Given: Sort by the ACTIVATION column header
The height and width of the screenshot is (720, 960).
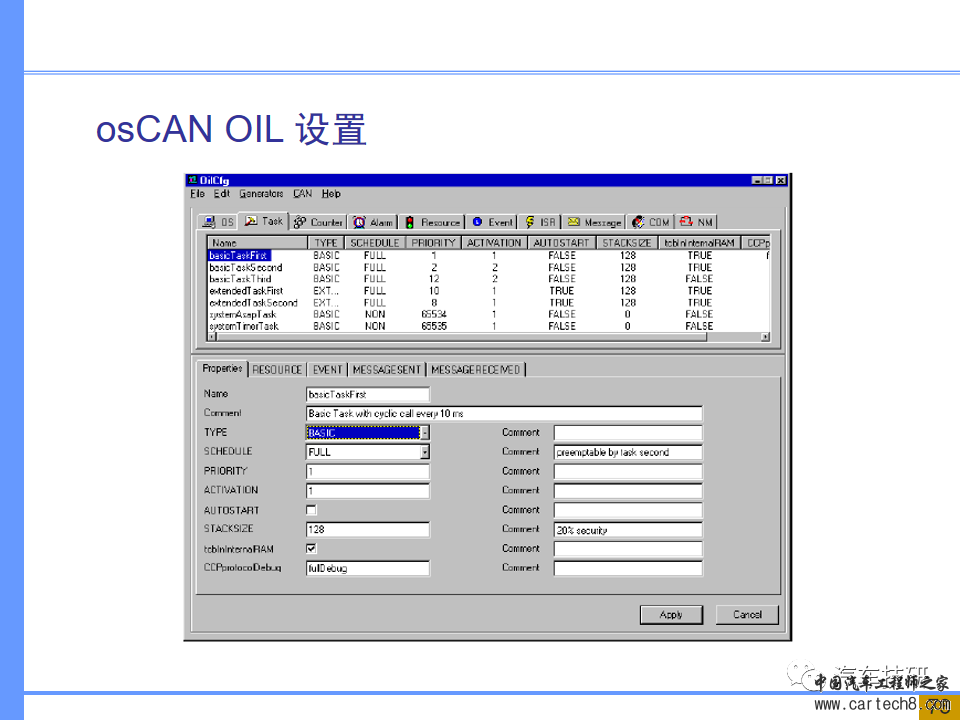Looking at the screenshot, I should point(494,243).
